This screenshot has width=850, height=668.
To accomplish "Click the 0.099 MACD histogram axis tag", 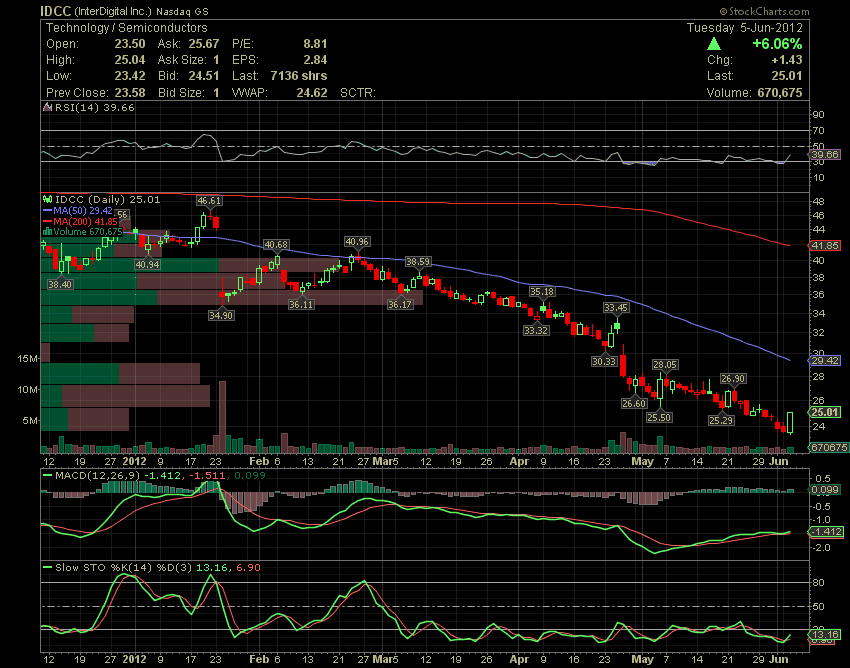I will tap(825, 490).
